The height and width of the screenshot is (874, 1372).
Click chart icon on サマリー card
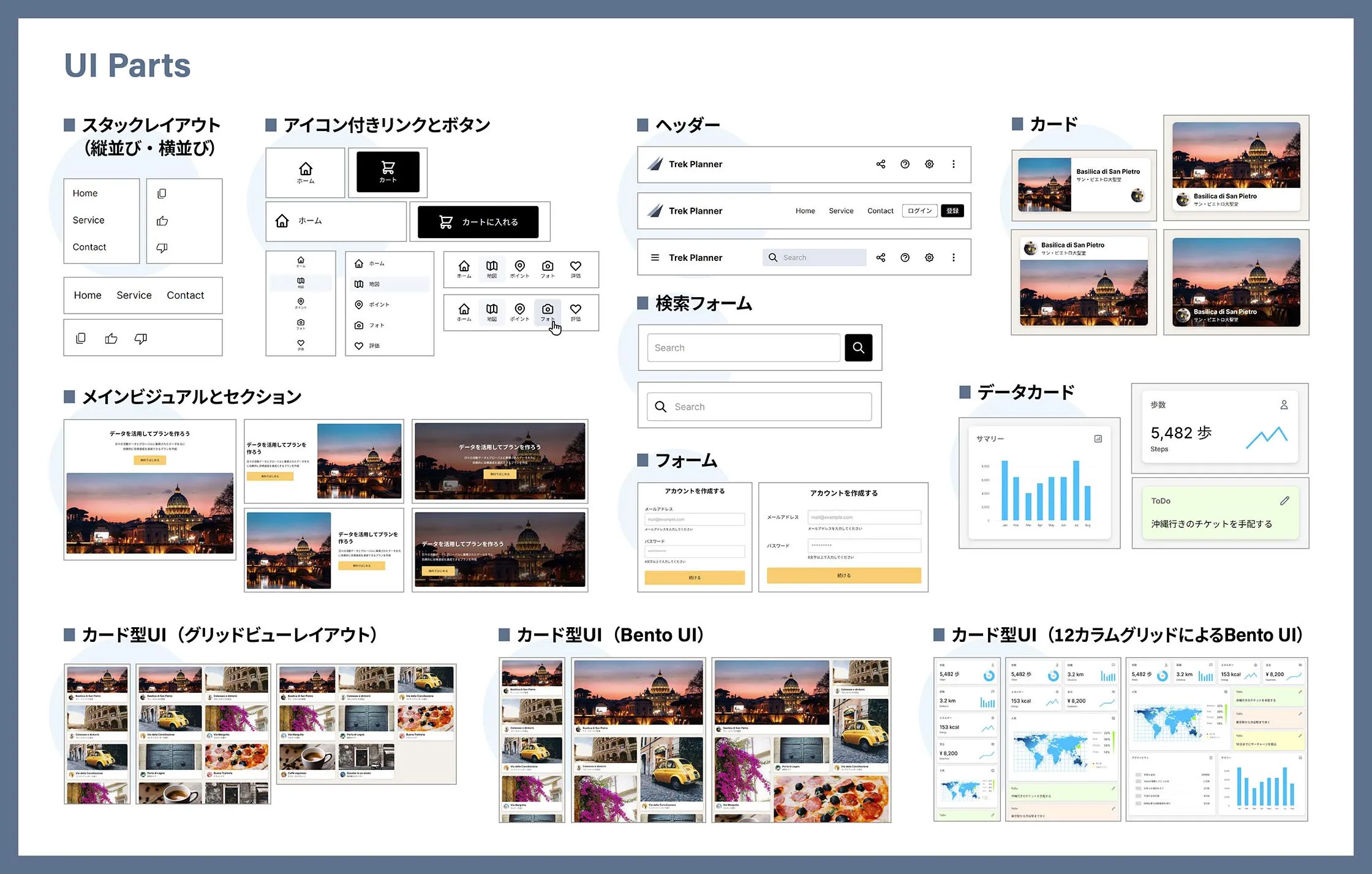(1098, 439)
